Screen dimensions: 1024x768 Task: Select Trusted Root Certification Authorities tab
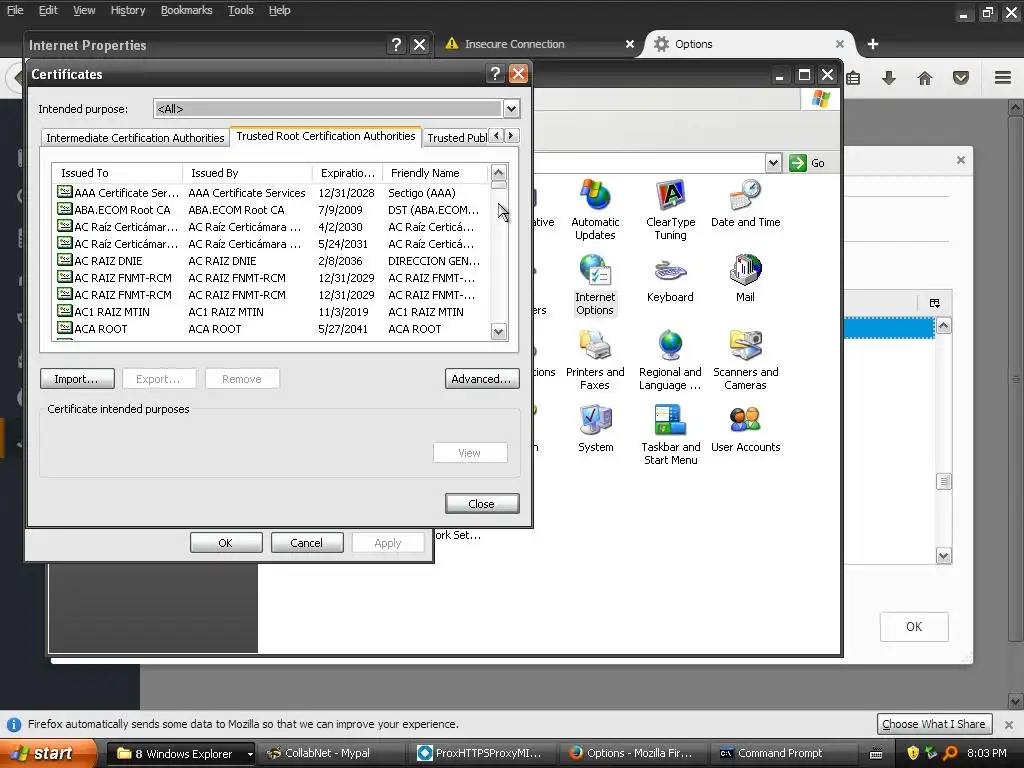pos(326,136)
